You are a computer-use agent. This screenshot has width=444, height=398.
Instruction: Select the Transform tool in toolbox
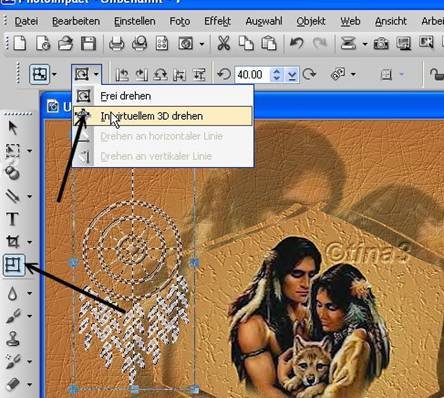[14, 265]
